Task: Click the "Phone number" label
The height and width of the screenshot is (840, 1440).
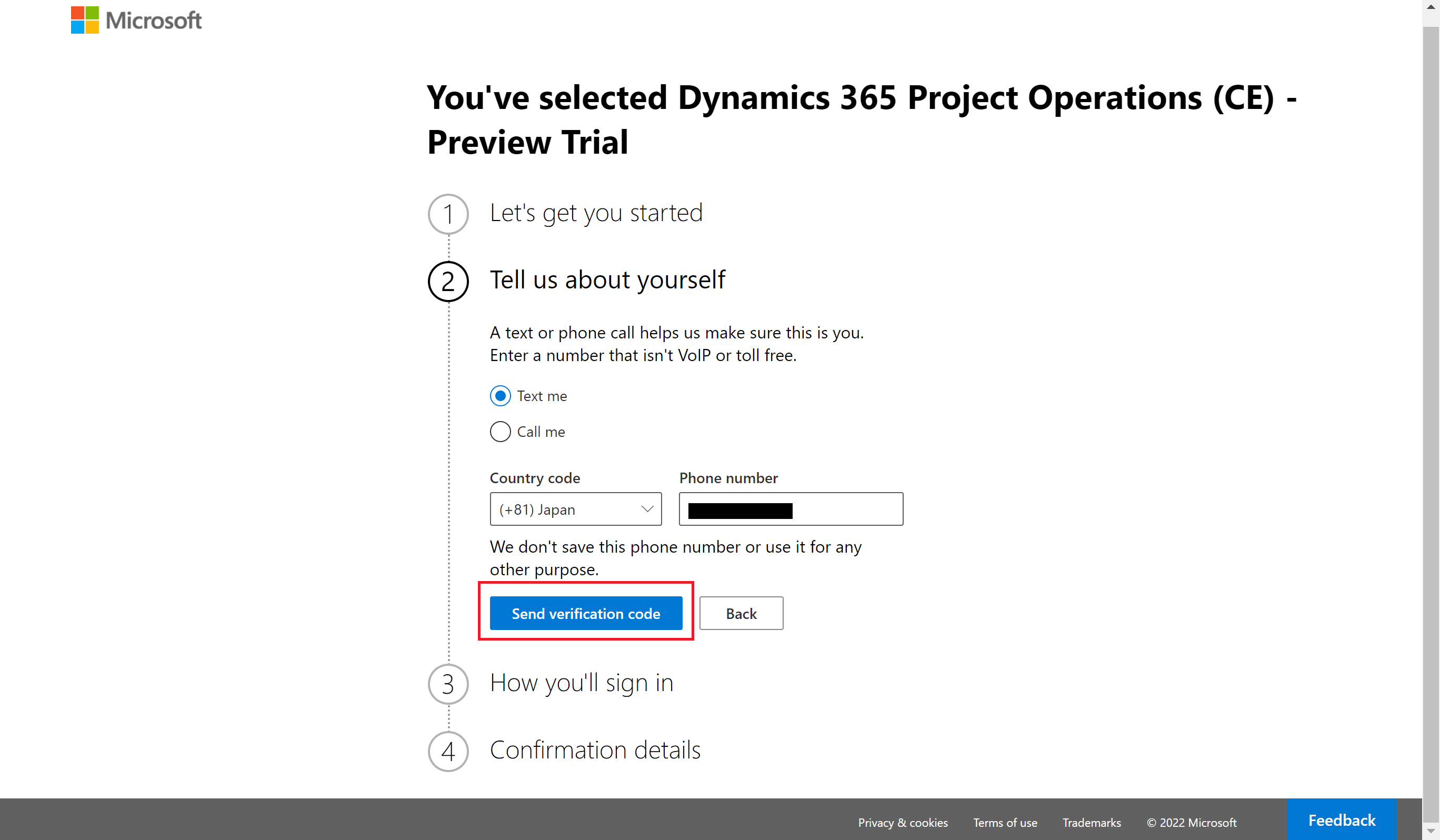Action: (x=728, y=478)
